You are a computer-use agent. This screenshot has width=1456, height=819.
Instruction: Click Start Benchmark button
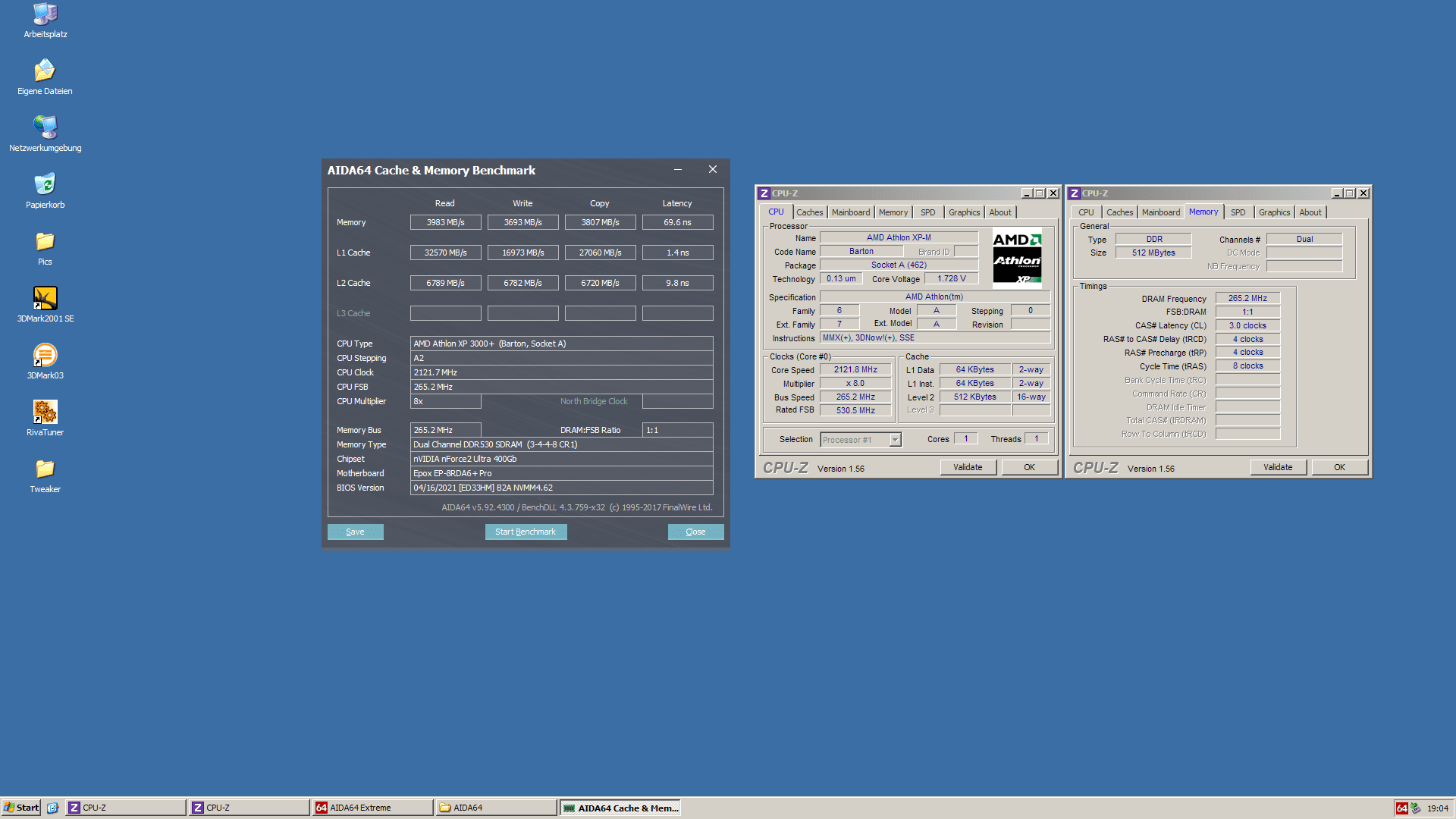point(526,532)
